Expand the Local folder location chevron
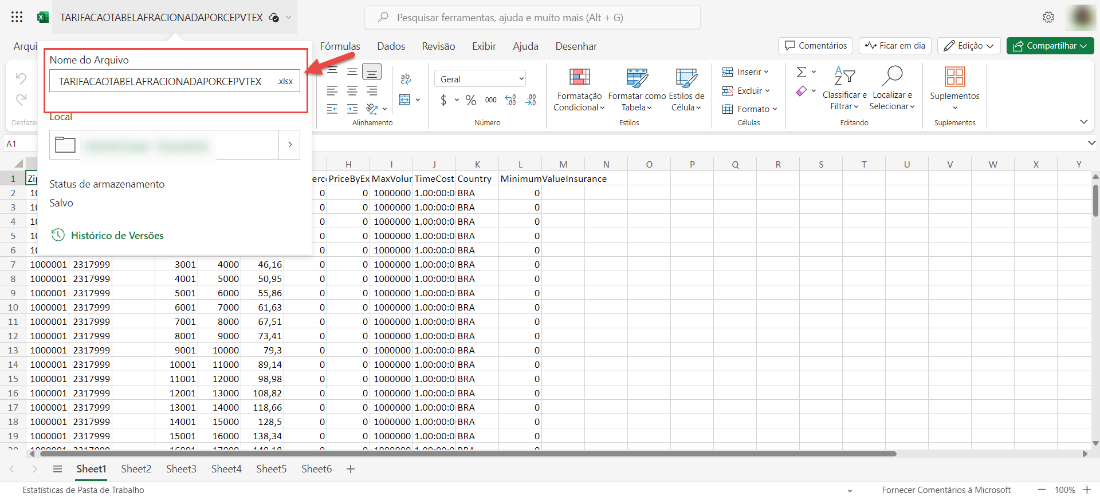The width and height of the screenshot is (1100, 497). click(x=289, y=145)
